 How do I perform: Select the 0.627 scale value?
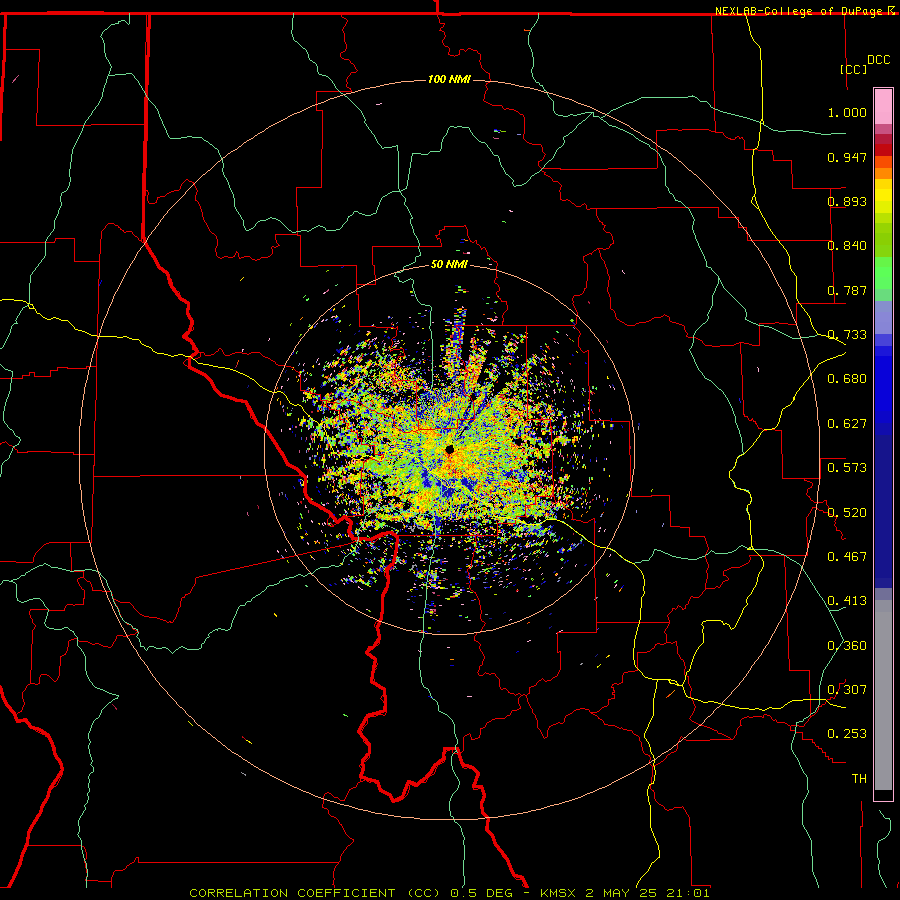tap(847, 424)
